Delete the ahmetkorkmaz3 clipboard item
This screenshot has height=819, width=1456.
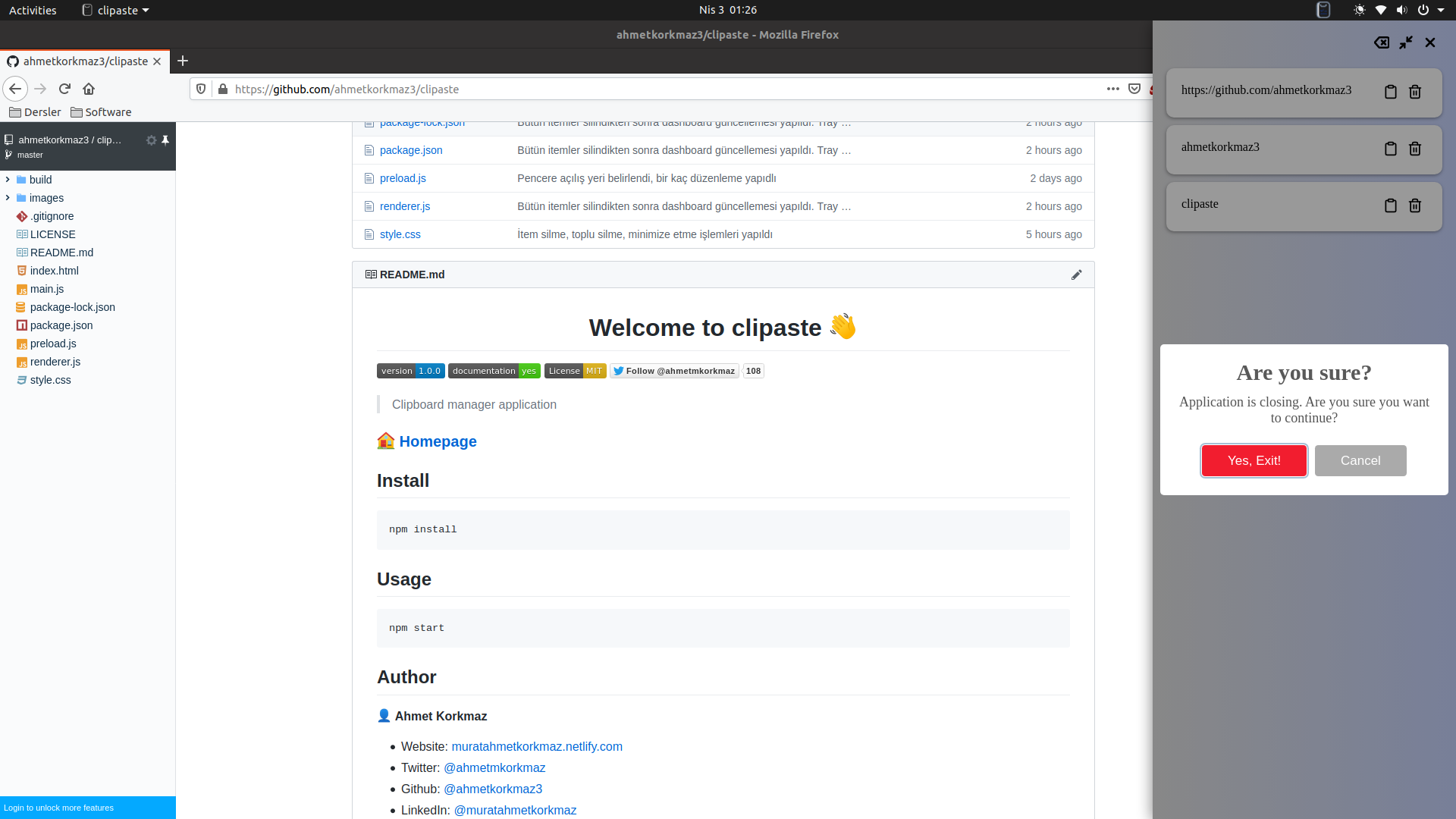click(x=1415, y=149)
